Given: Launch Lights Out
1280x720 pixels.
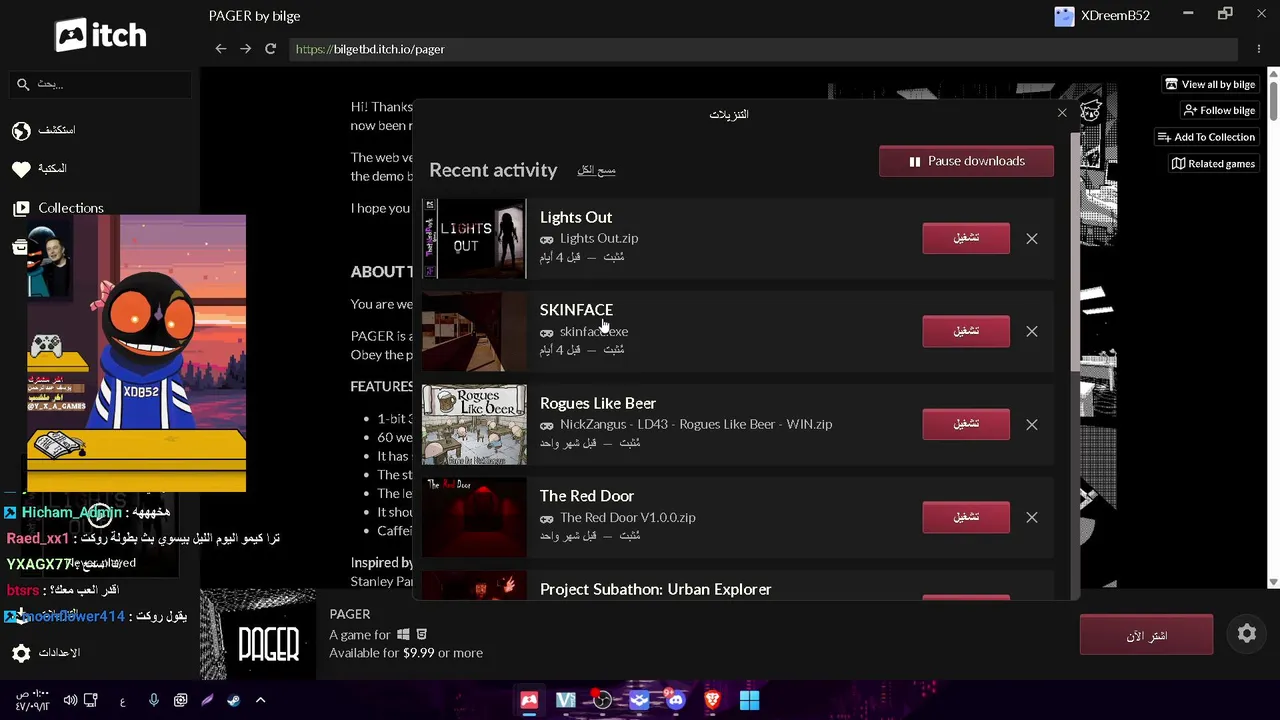Looking at the screenshot, I should click(966, 238).
